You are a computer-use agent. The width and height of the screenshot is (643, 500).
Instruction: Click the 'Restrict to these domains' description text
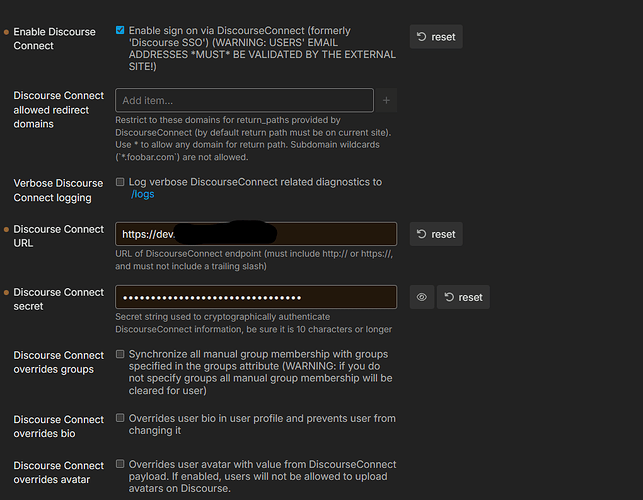[x=253, y=139]
